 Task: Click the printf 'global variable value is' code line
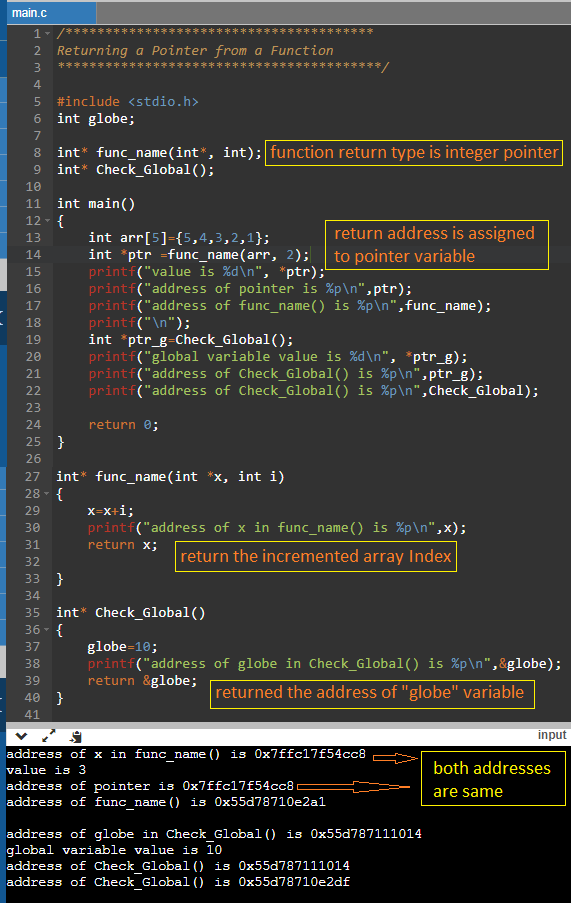(277, 357)
